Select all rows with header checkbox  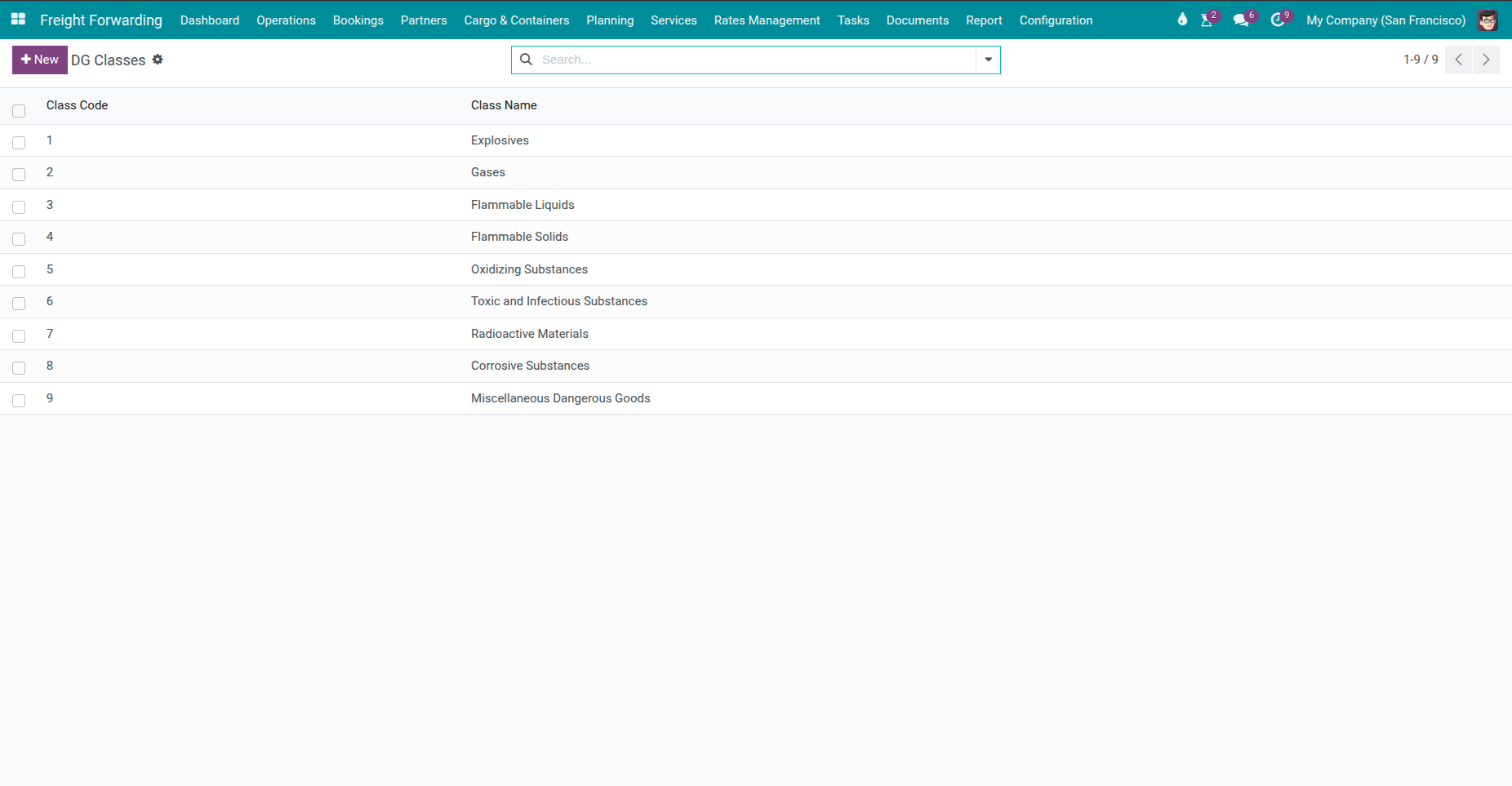(19, 111)
